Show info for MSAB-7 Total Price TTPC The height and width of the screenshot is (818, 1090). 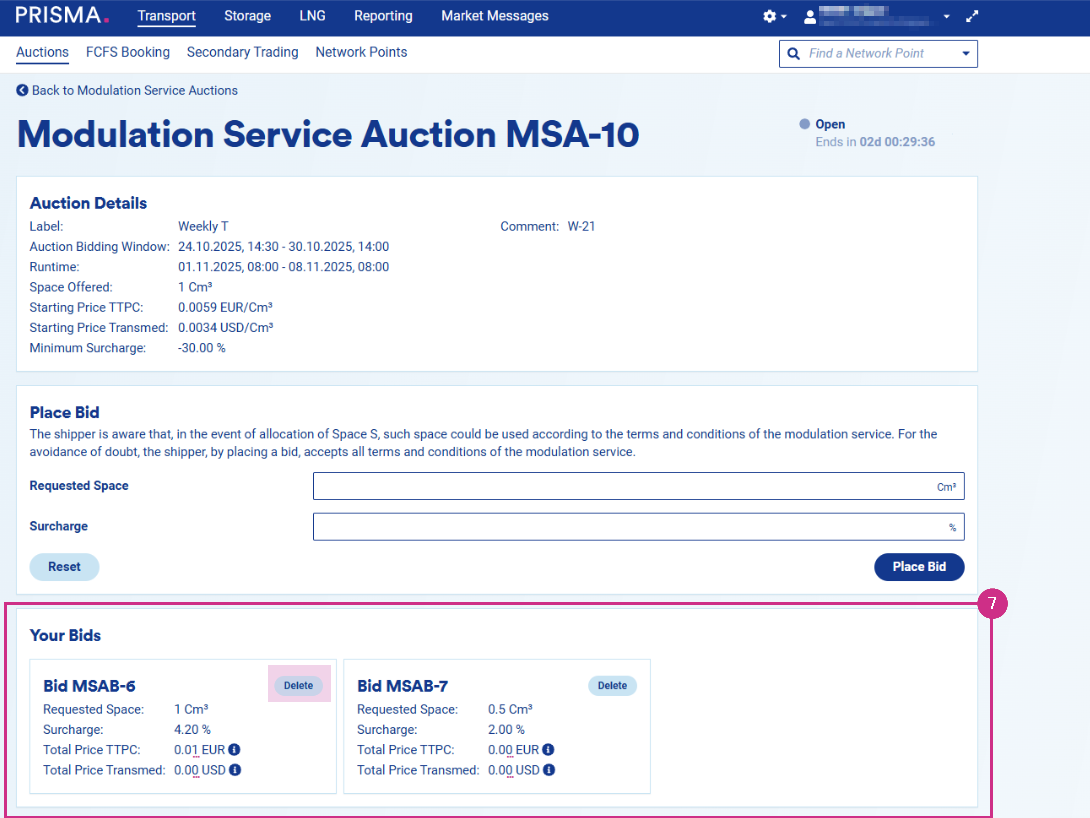click(x=548, y=750)
